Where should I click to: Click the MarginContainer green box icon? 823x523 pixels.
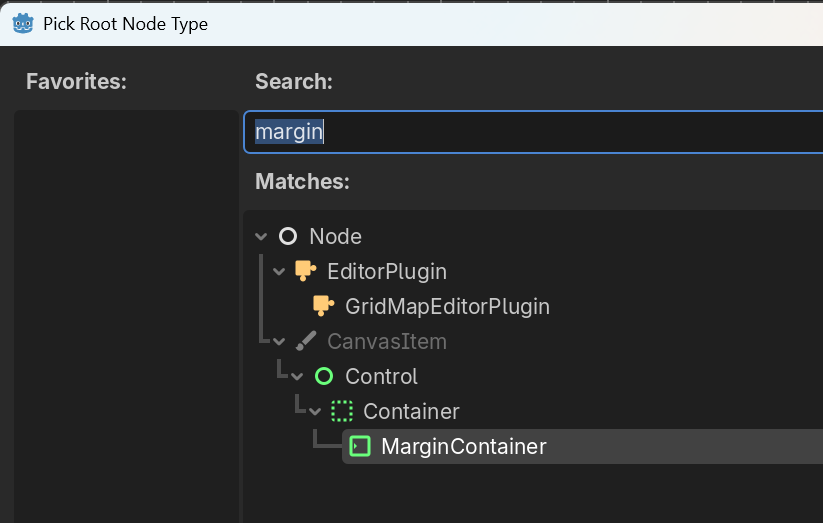[360, 446]
